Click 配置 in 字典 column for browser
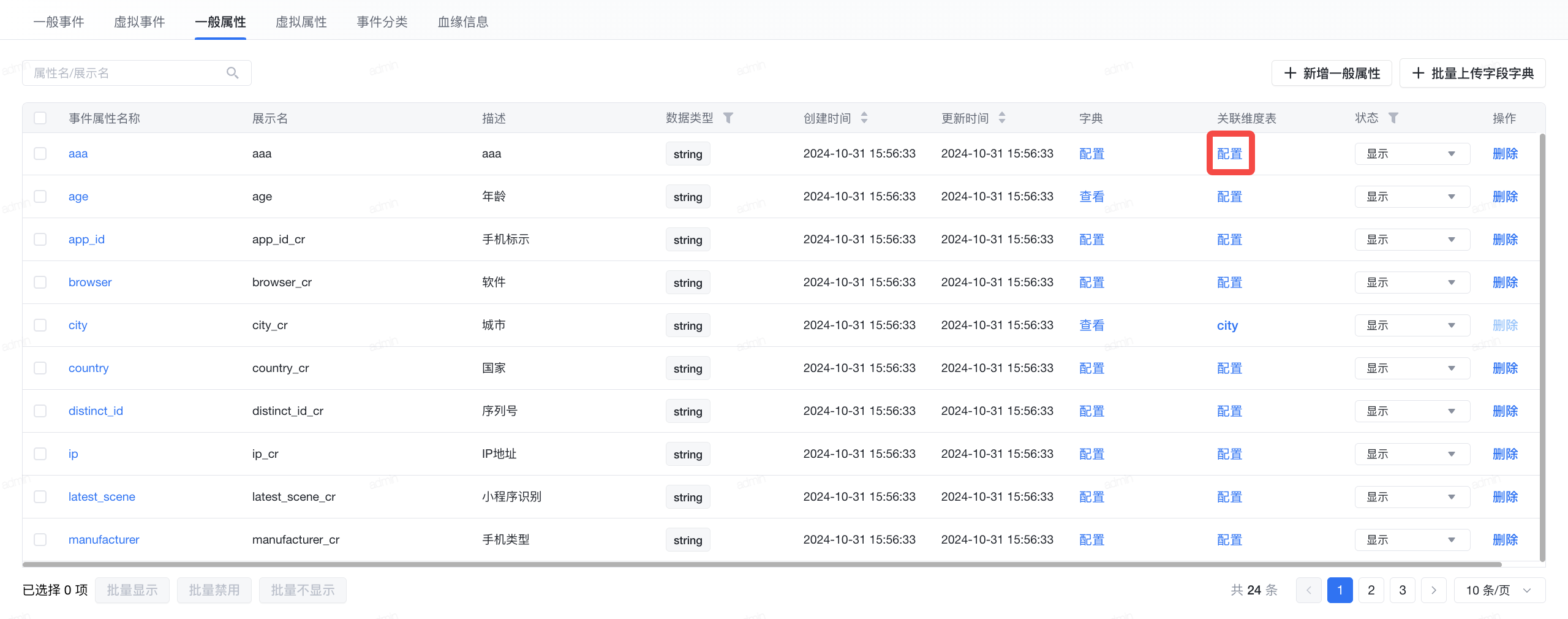 (1092, 283)
